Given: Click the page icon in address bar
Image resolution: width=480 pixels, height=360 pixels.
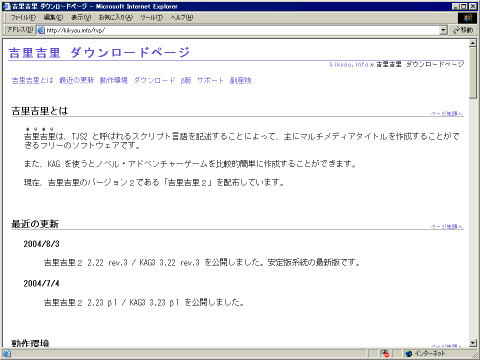Looking at the screenshot, I should (x=41, y=30).
